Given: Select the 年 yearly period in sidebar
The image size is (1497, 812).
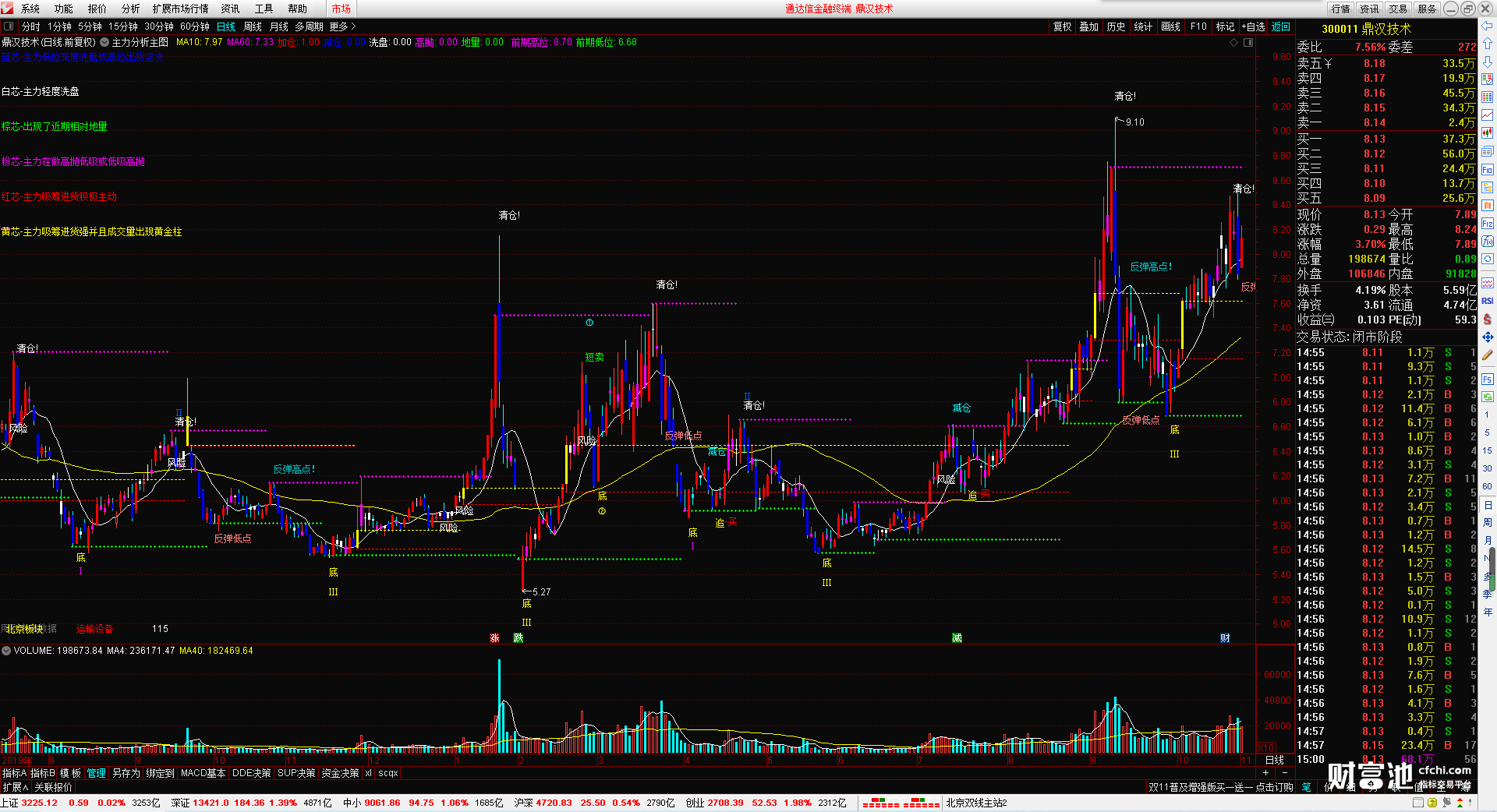Looking at the screenshot, I should 1488,612.
